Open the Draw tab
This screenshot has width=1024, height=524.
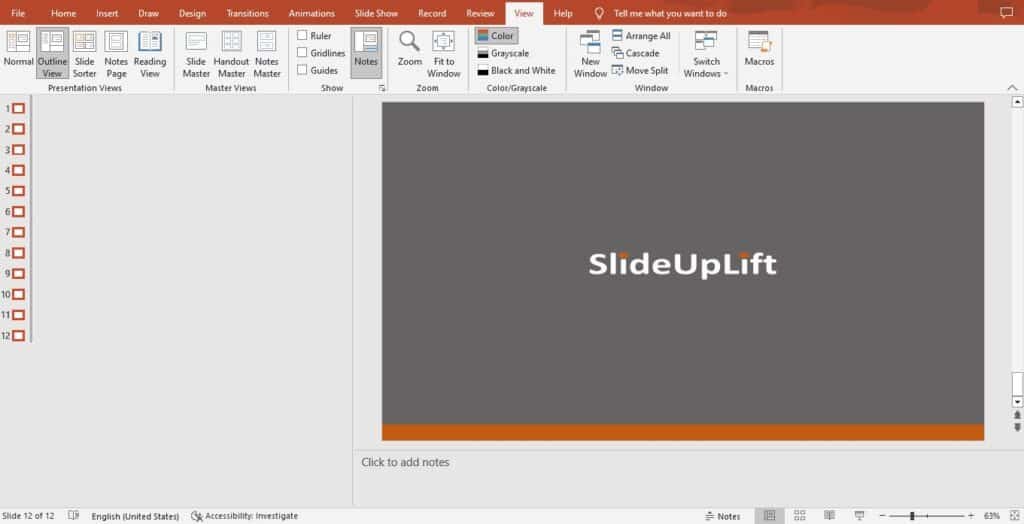point(148,13)
